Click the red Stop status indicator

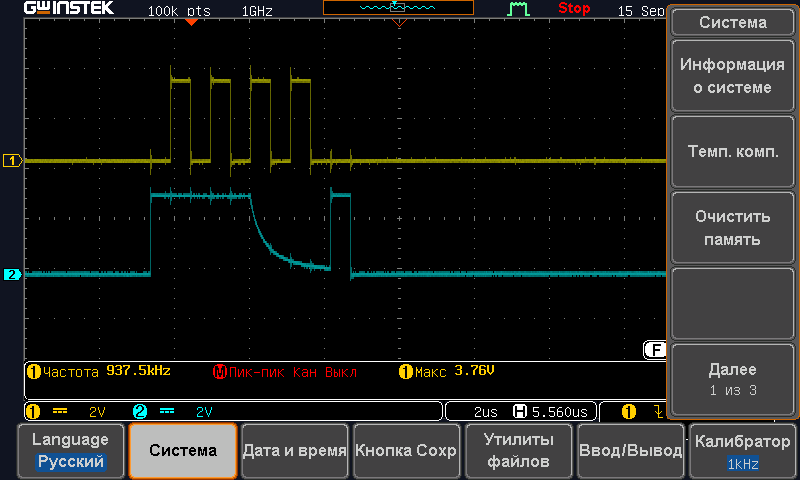coord(574,8)
